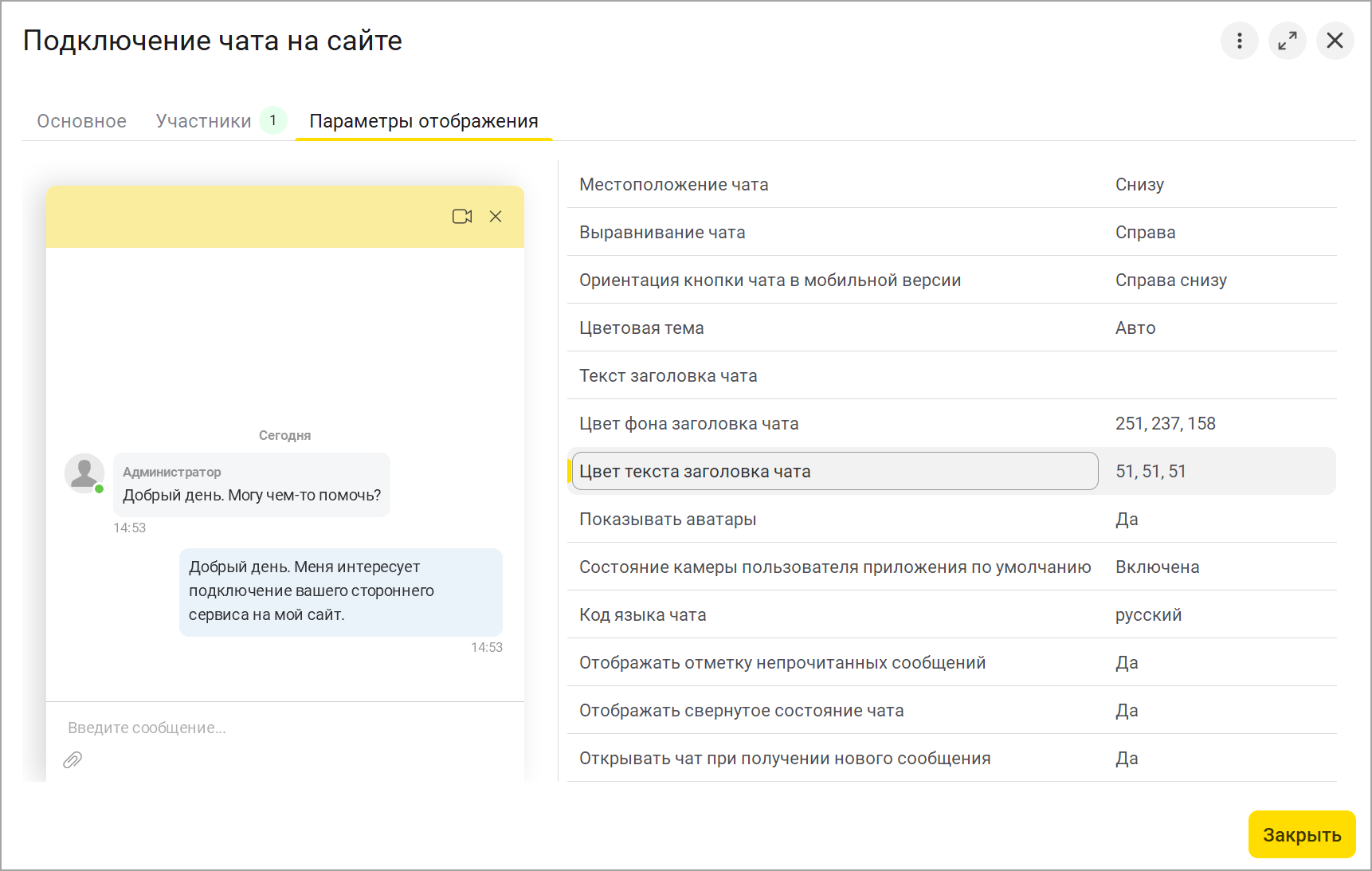The width and height of the screenshot is (1372, 871).
Task: Toggle Отображать отметку непрочитанных сообщений value
Action: point(1127,663)
